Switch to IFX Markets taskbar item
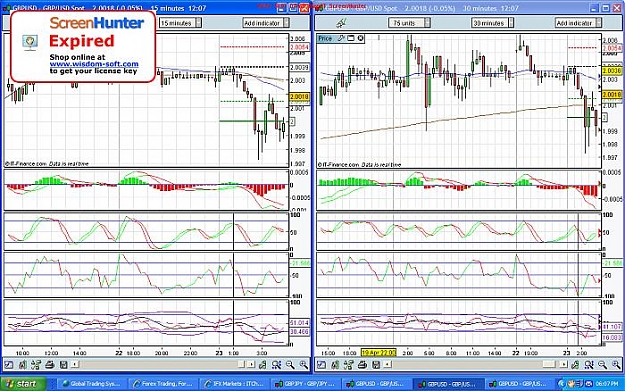 (234, 384)
